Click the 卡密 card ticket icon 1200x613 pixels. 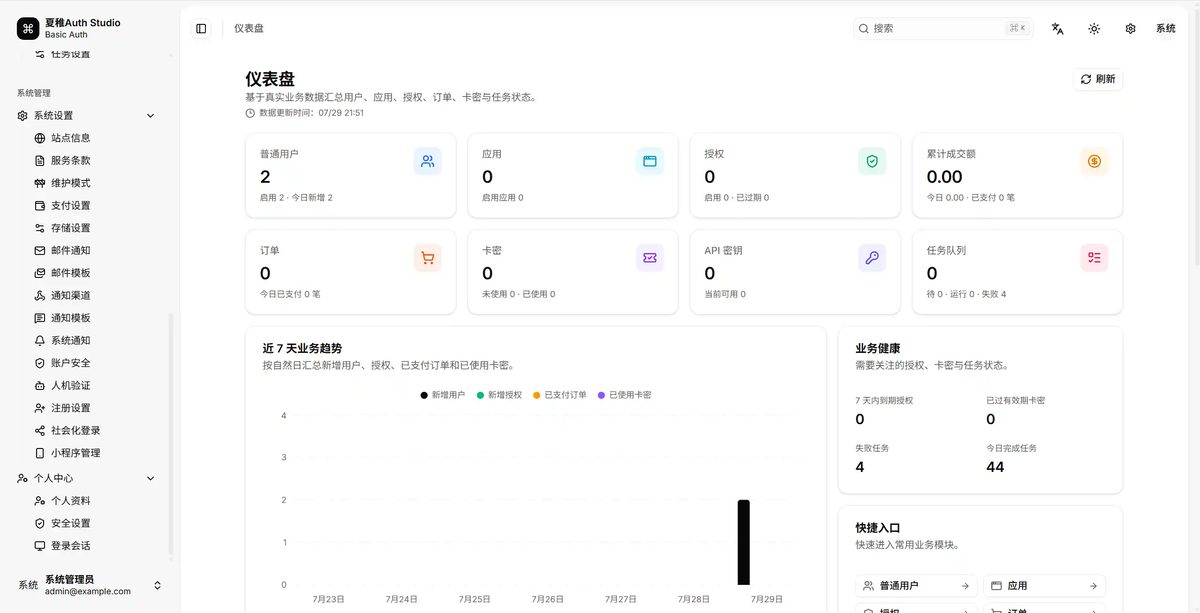pos(650,258)
